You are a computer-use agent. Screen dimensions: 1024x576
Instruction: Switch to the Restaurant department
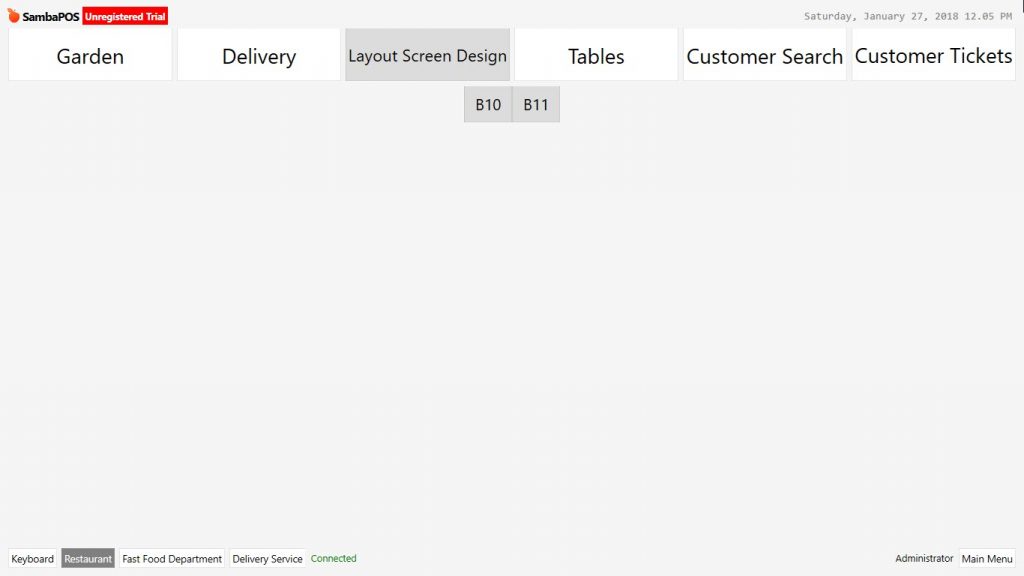pyautogui.click(x=88, y=558)
